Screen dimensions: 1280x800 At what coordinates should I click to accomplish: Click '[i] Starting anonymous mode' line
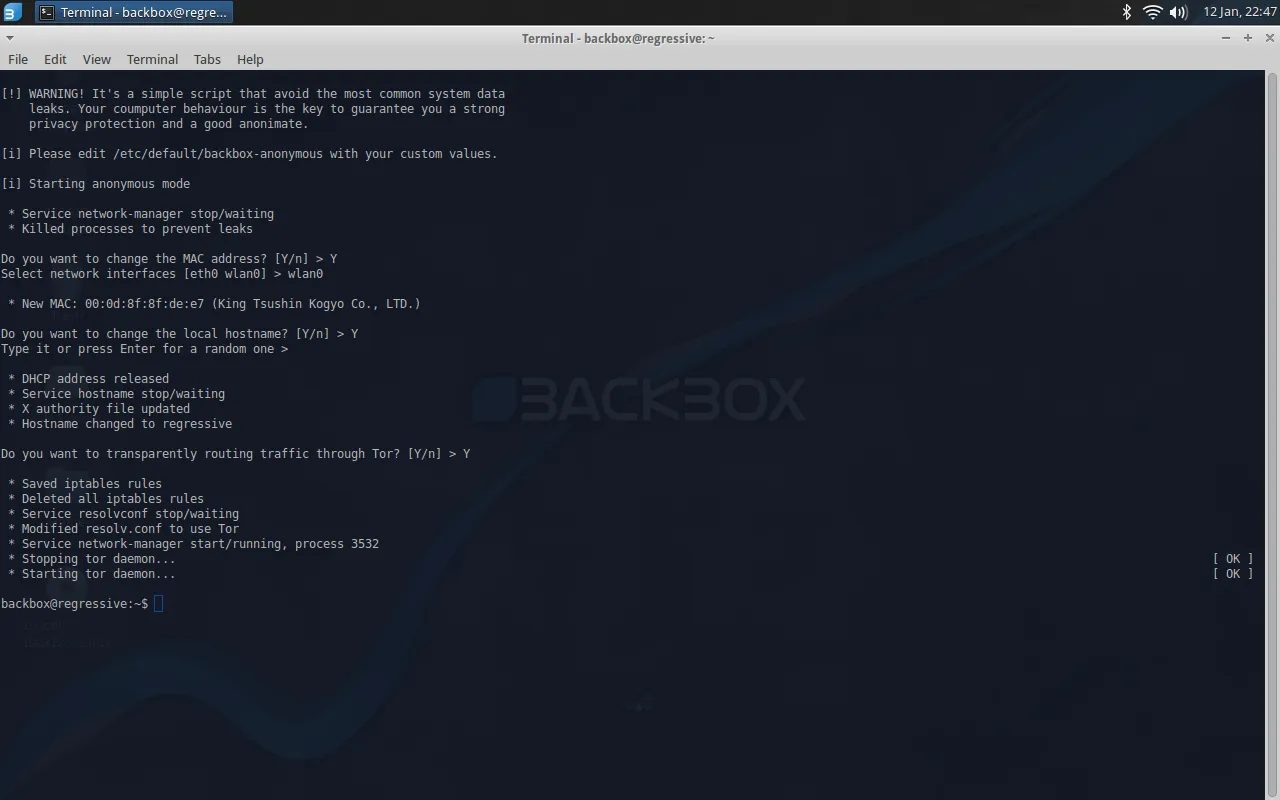pos(96,184)
